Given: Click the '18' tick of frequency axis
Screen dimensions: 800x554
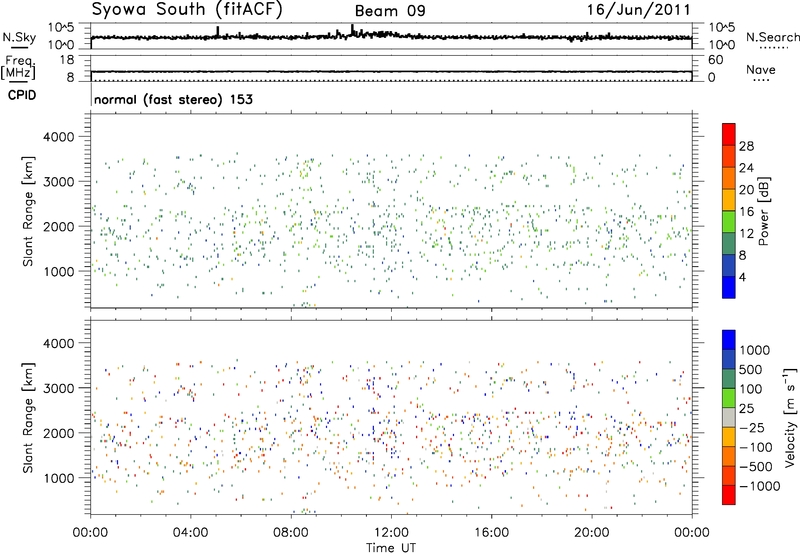Looking at the screenshot, I should (x=66, y=59).
